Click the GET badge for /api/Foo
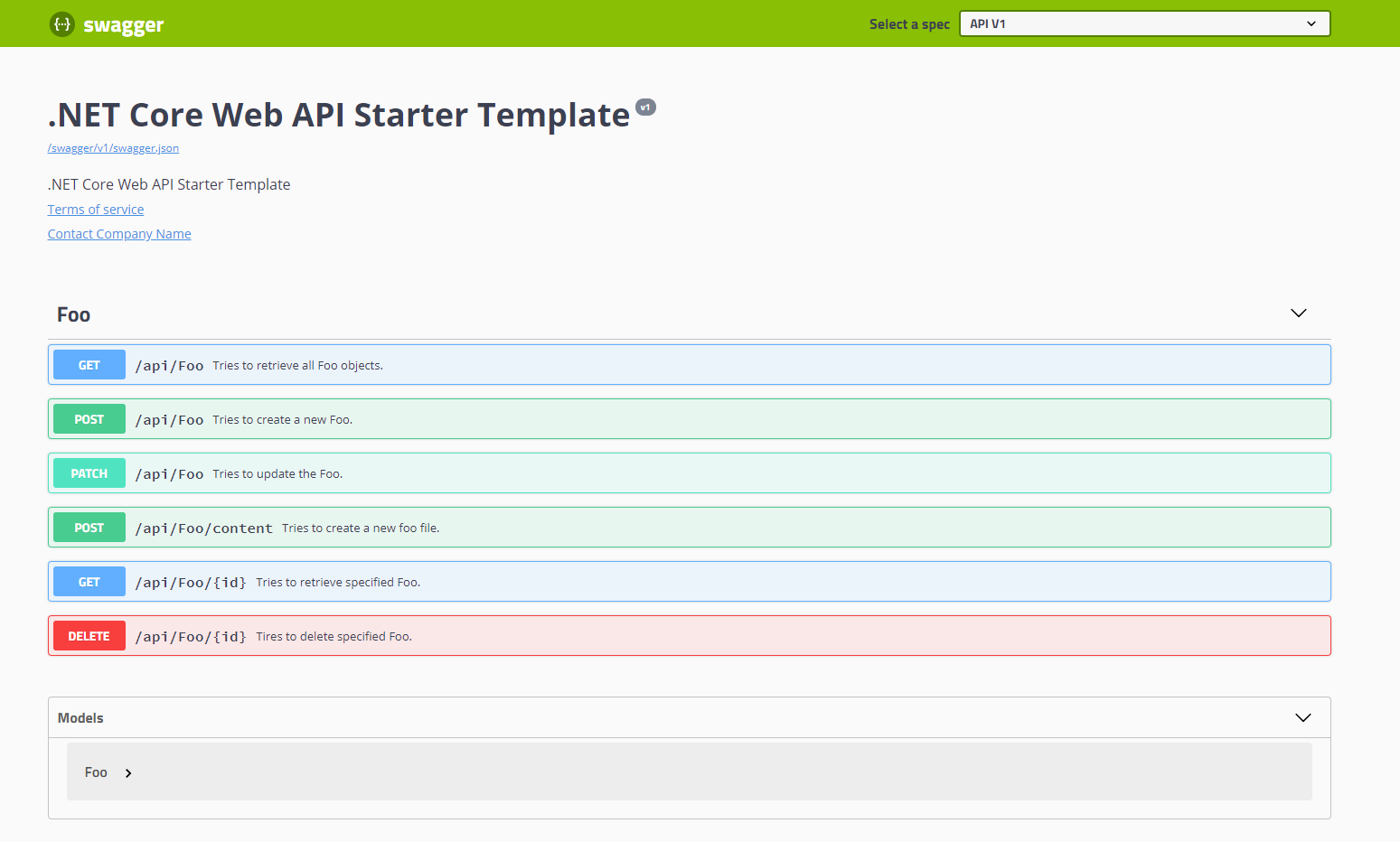 [x=89, y=365]
